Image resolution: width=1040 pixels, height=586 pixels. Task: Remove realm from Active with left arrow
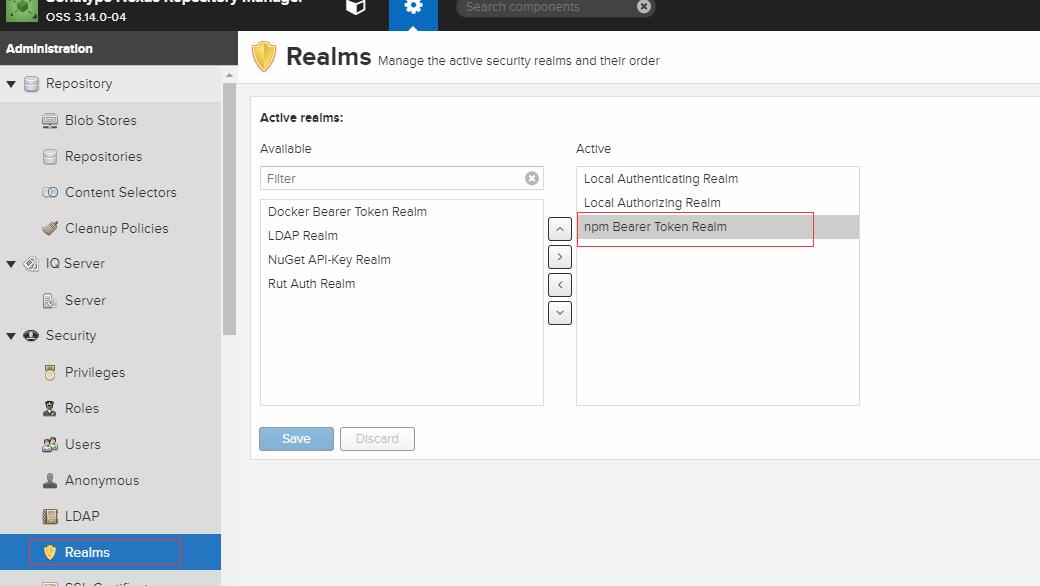pos(560,285)
